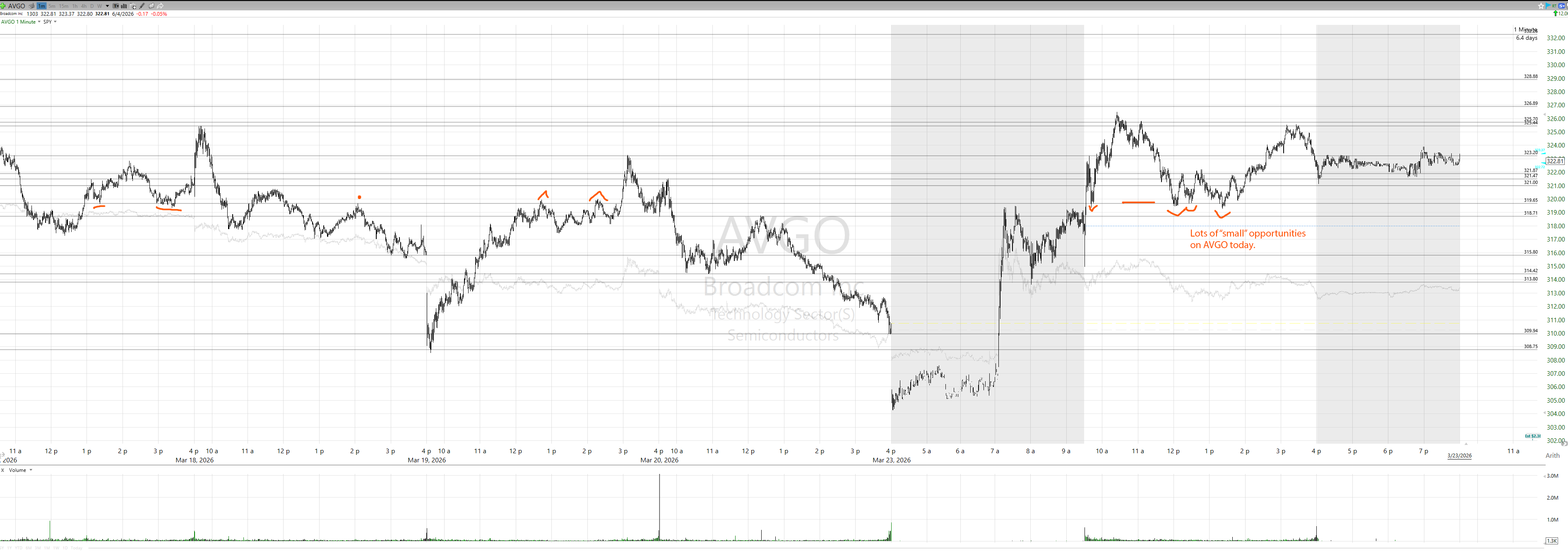Click the add indicator grid icon
The image size is (1568, 551).
point(133,6)
